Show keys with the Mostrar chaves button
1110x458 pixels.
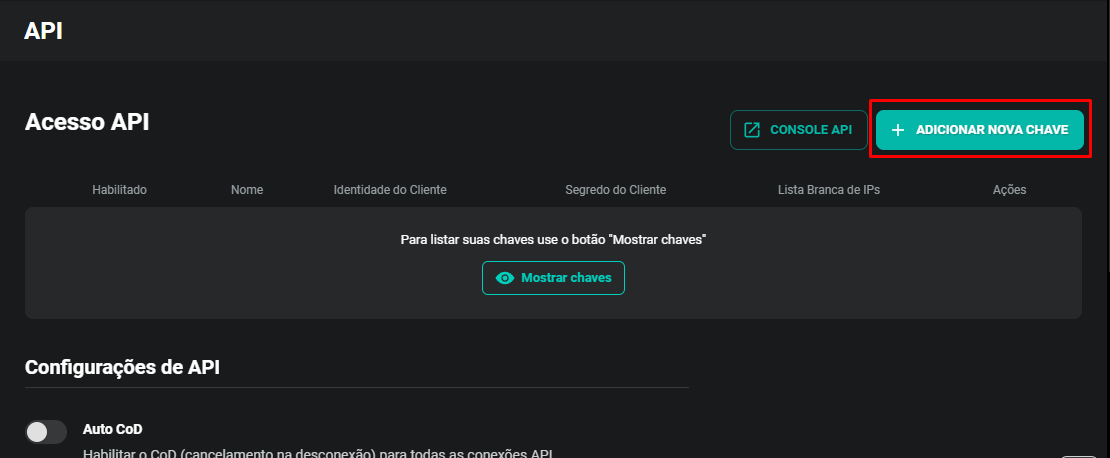(553, 278)
